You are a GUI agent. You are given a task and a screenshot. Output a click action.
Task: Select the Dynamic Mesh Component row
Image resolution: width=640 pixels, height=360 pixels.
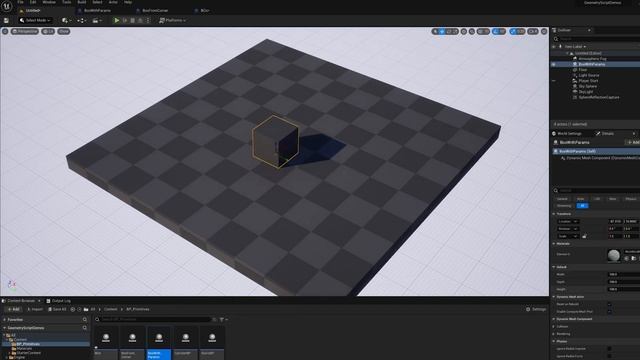[x=600, y=158]
